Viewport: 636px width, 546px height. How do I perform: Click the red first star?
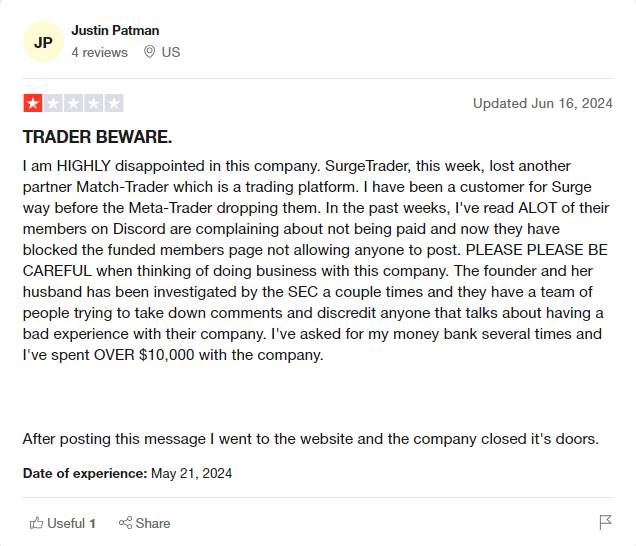33,103
